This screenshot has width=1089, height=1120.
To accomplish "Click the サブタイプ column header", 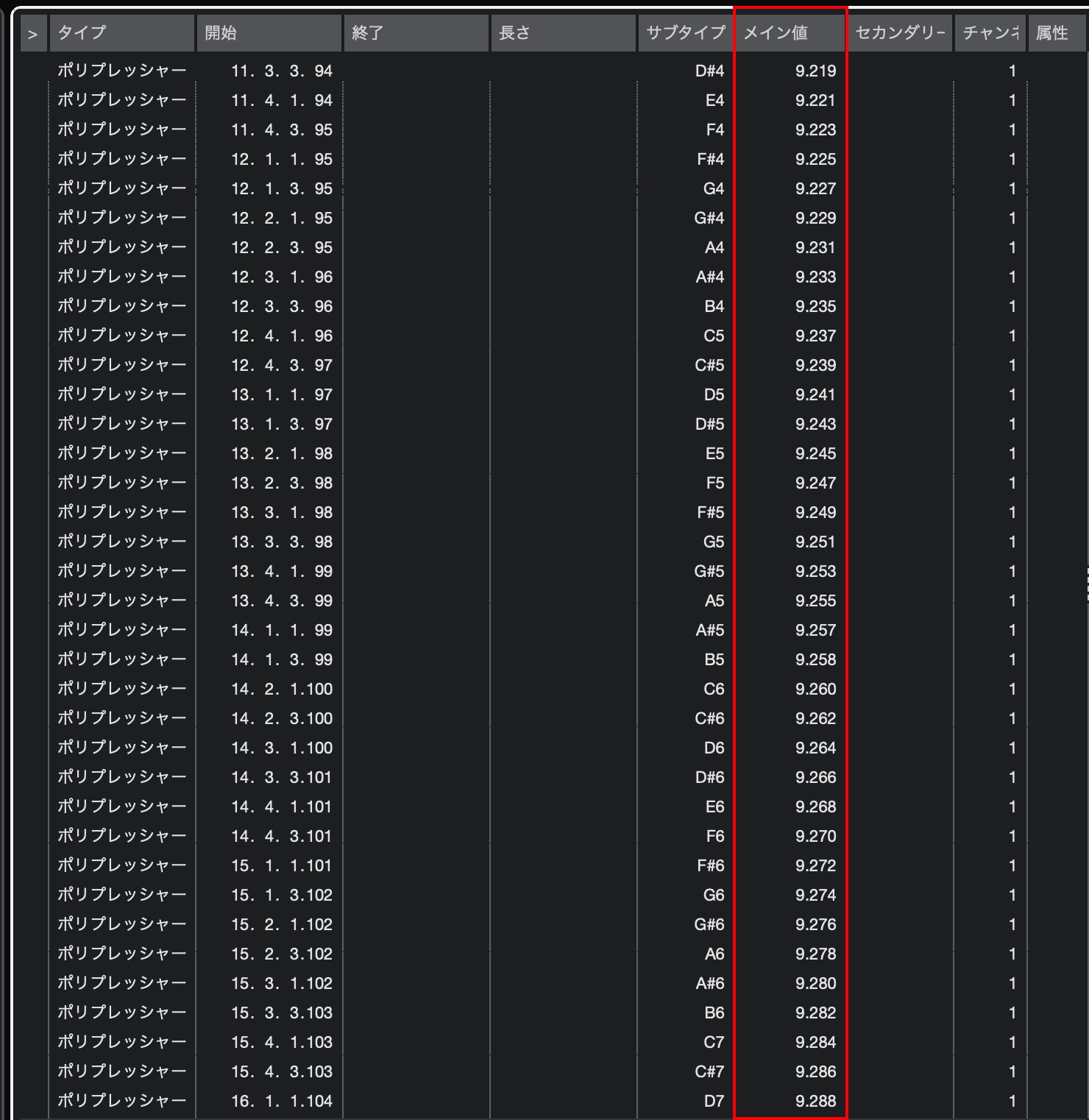I will pos(686,33).
